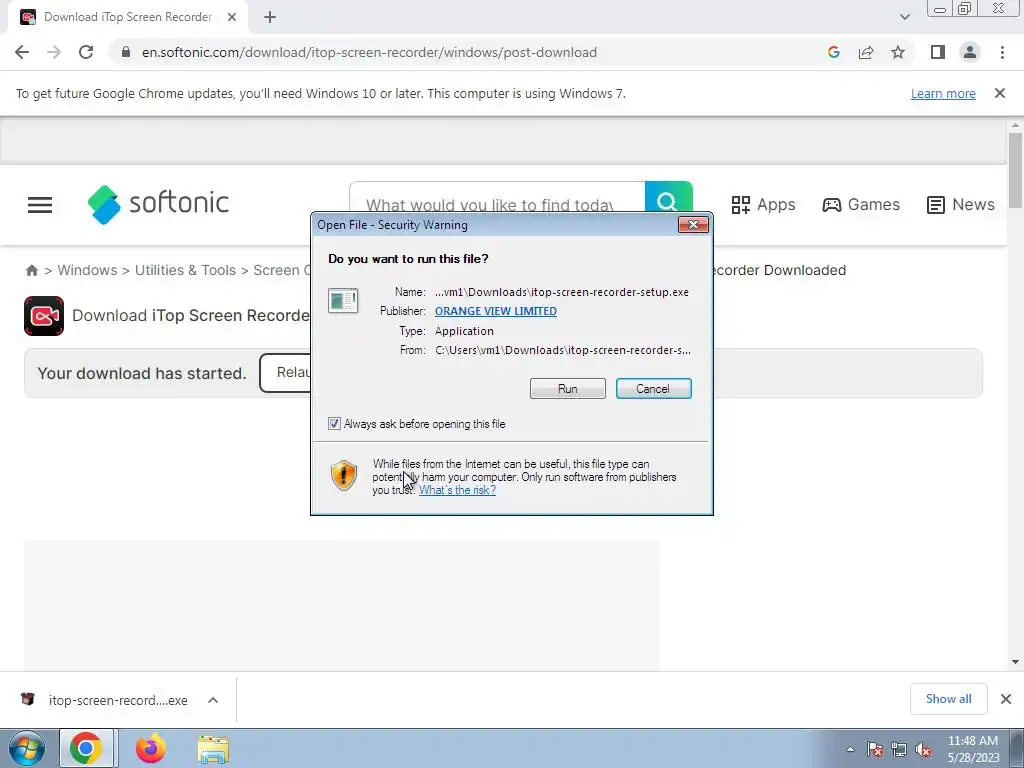Uncheck Always ask before opening this file

click(334, 424)
